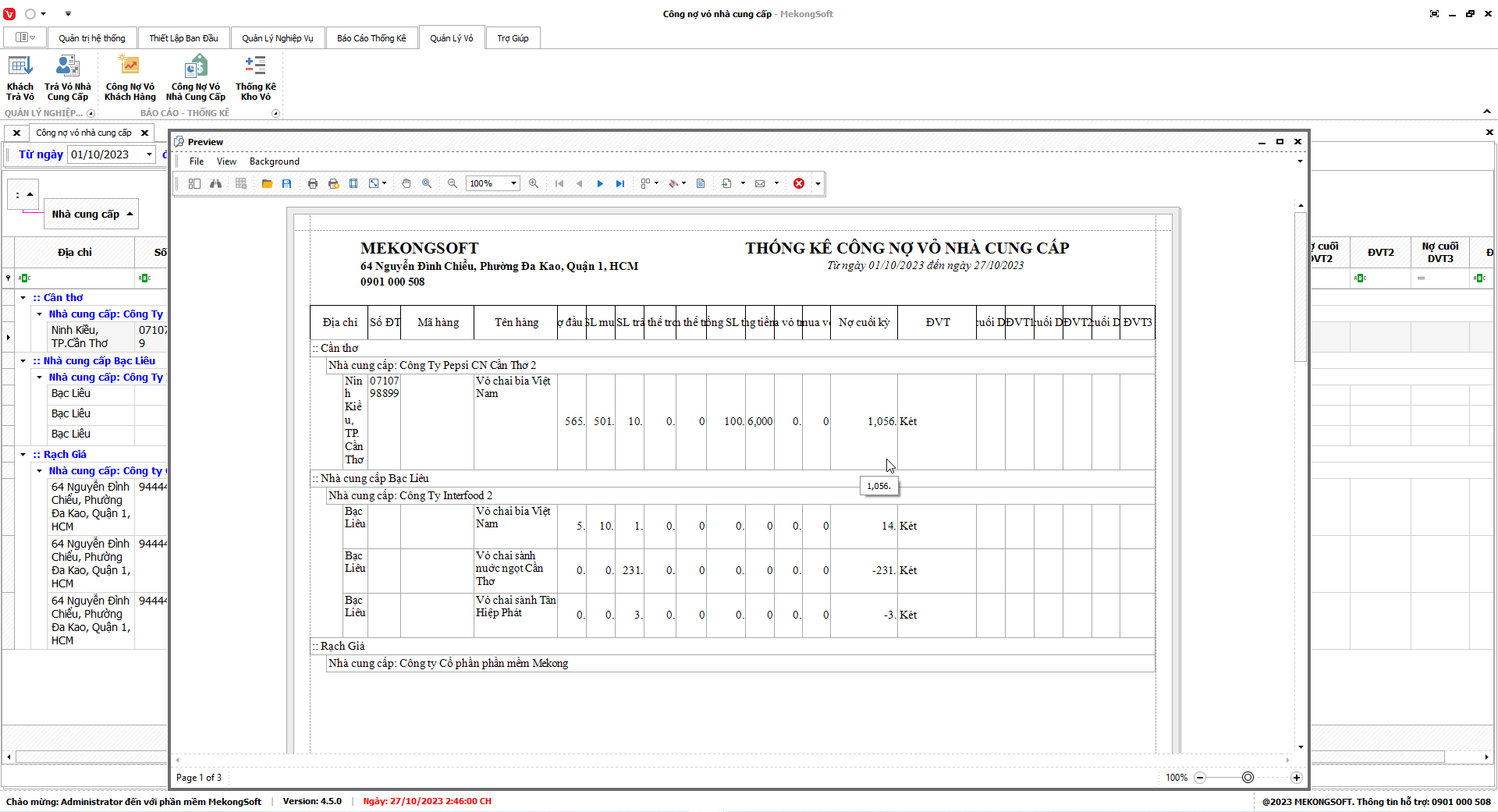Image resolution: width=1498 pixels, height=812 pixels.
Task: Switch to Quản trị hệ thống tab
Action: [x=92, y=38]
